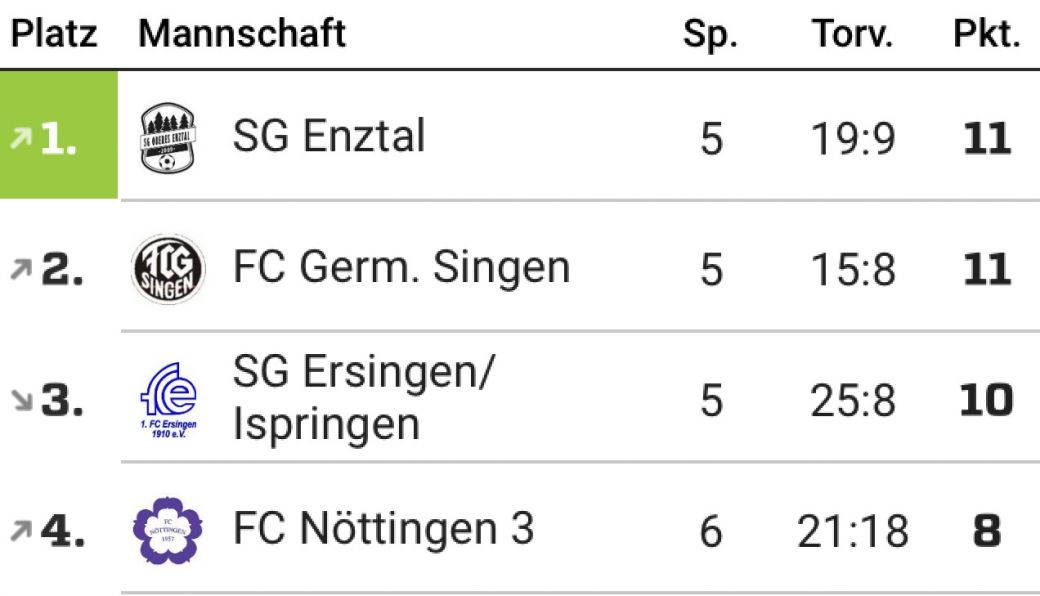This screenshot has height=596, width=1040.
Task: Click the Platz column header
Action: tap(54, 34)
